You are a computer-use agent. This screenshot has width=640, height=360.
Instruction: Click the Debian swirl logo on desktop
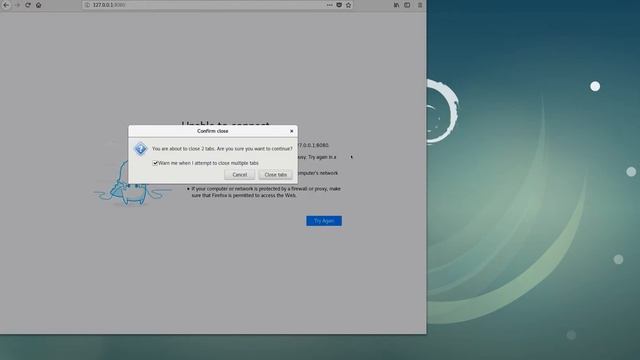tap(442, 111)
